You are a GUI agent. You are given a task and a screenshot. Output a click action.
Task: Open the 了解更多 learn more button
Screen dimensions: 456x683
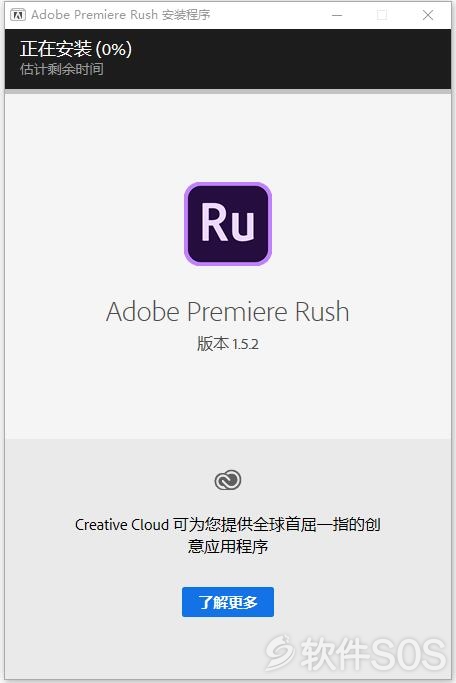pyautogui.click(x=228, y=602)
